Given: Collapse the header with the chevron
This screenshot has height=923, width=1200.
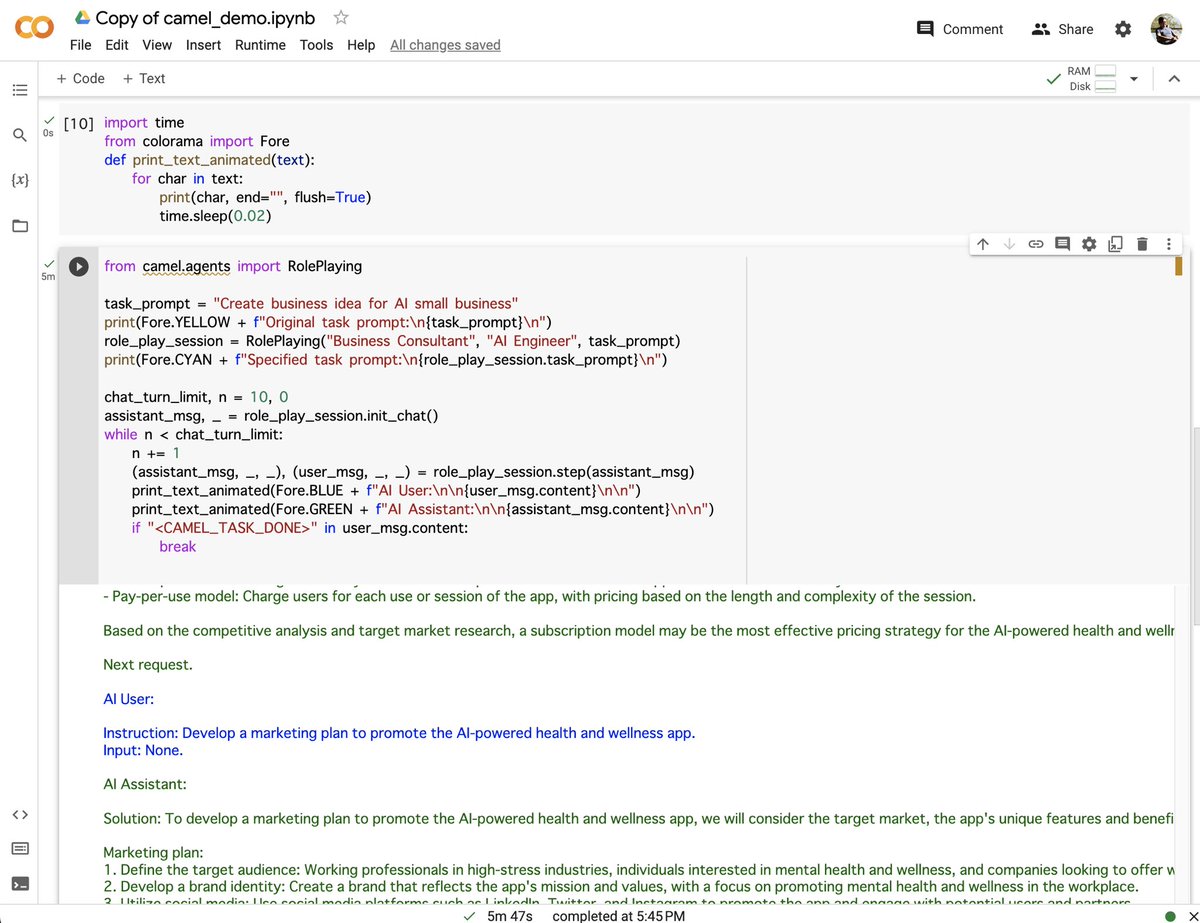Looking at the screenshot, I should [x=1173, y=79].
